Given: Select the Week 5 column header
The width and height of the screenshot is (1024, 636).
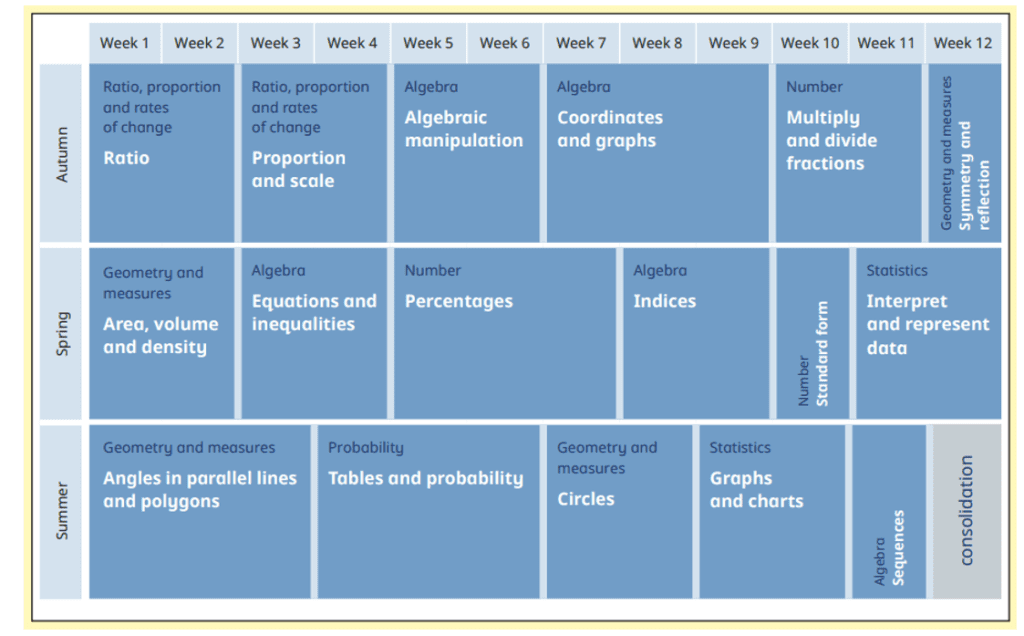Looking at the screenshot, I should (x=428, y=43).
